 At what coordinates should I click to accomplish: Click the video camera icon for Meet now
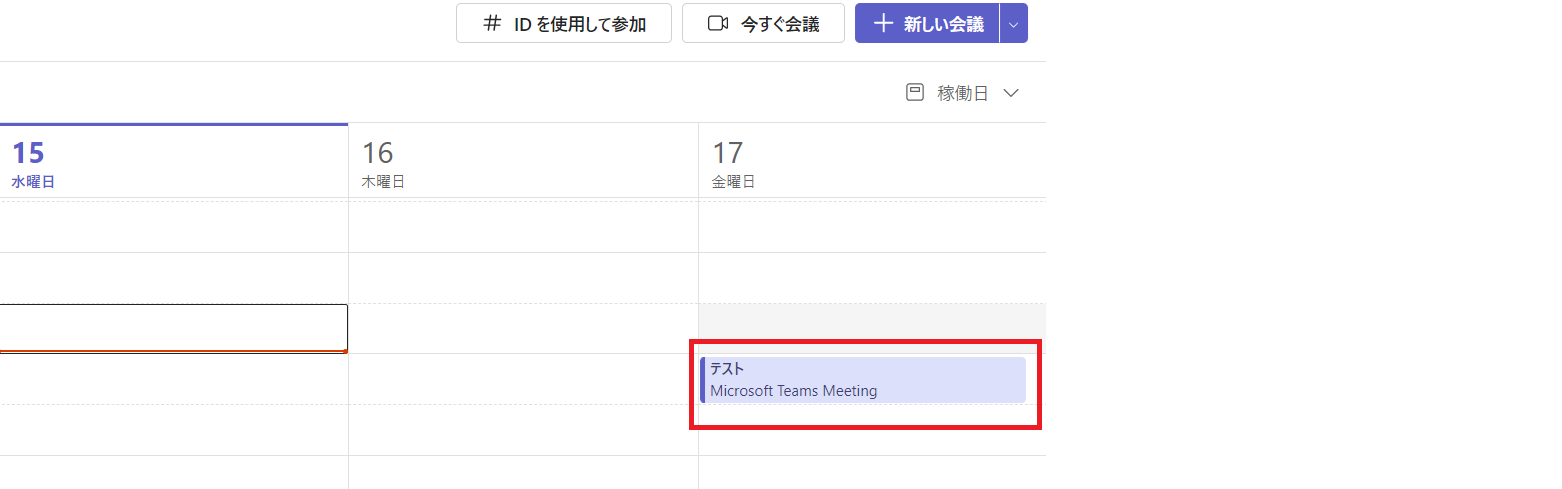coord(717,24)
